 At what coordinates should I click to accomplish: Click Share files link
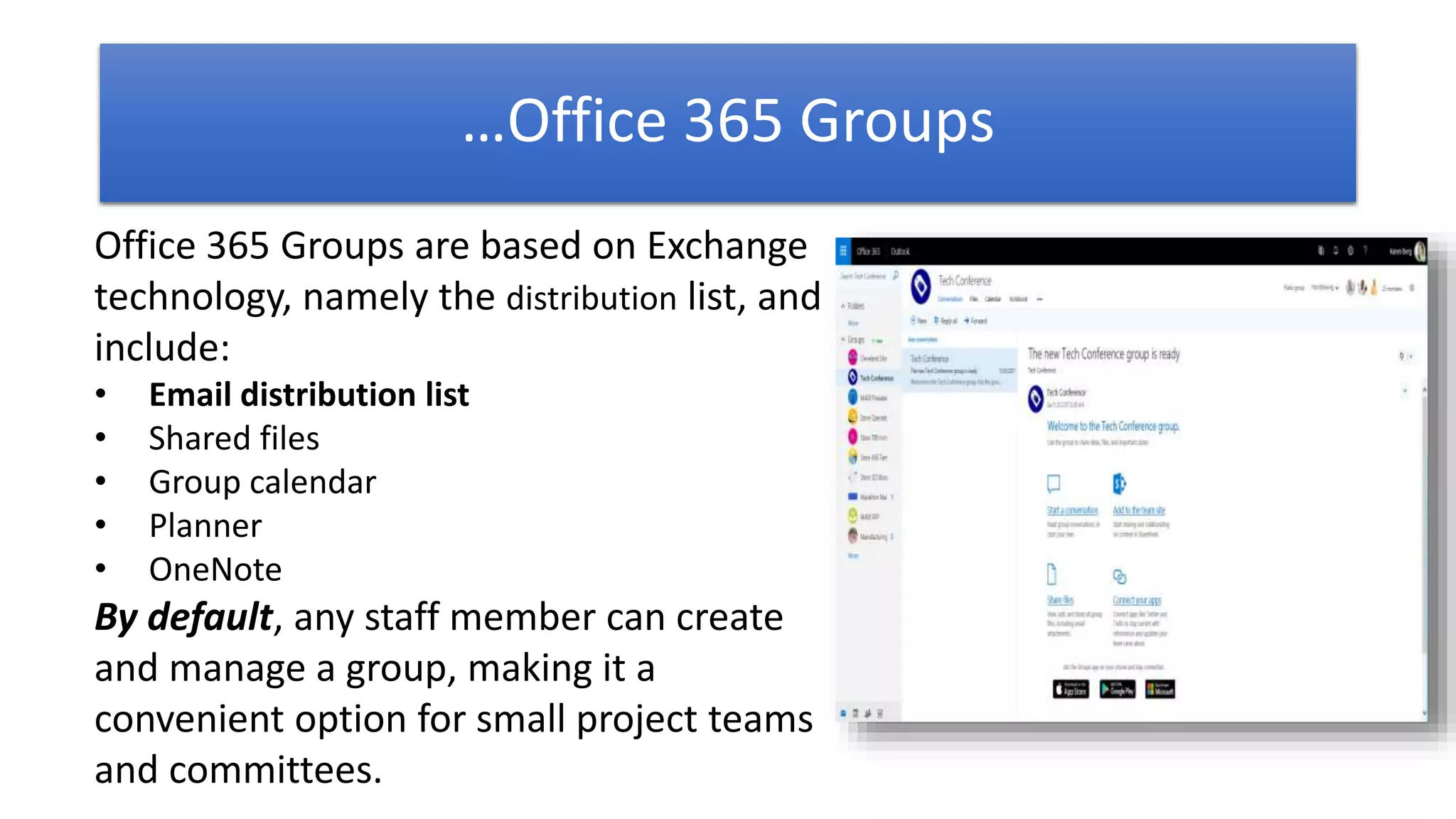click(1060, 600)
